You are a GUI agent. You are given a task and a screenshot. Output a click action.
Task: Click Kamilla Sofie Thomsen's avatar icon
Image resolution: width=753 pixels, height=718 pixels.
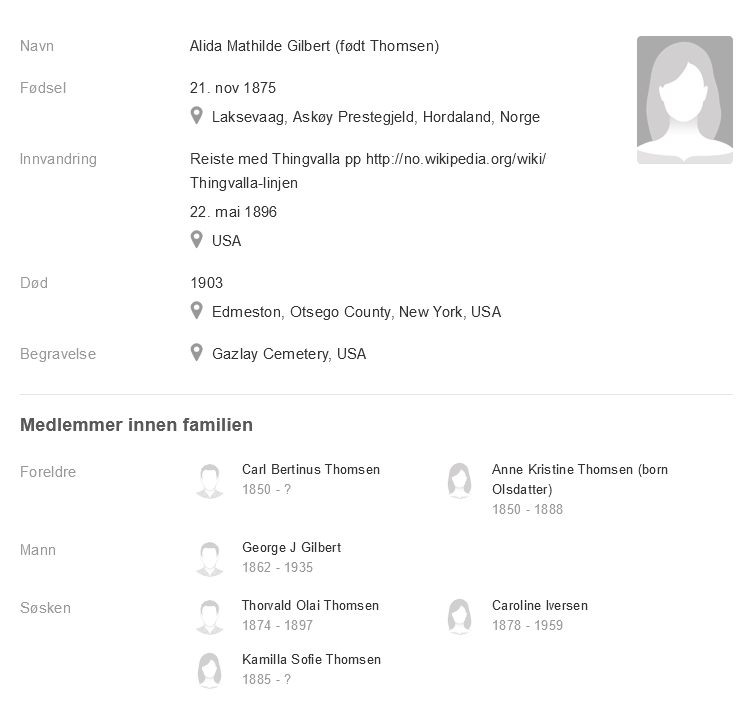point(209,670)
